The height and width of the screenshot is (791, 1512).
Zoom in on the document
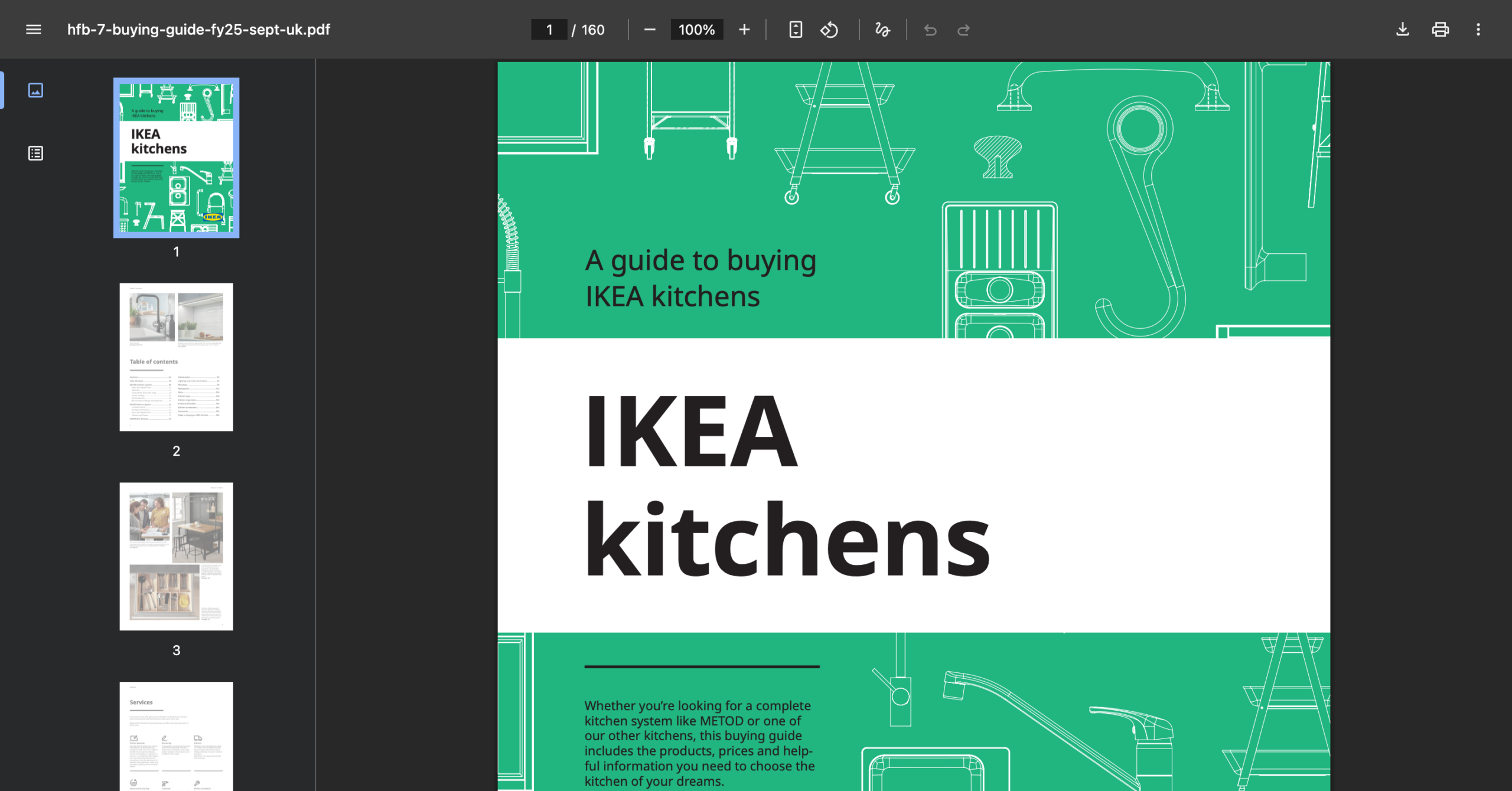tap(744, 30)
